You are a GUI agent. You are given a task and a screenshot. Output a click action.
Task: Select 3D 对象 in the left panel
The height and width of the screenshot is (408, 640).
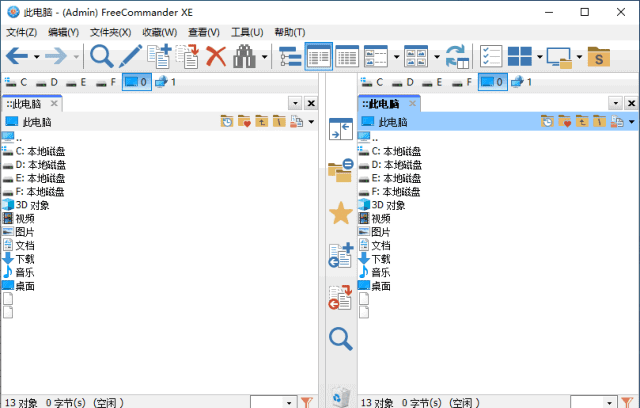pos(25,205)
